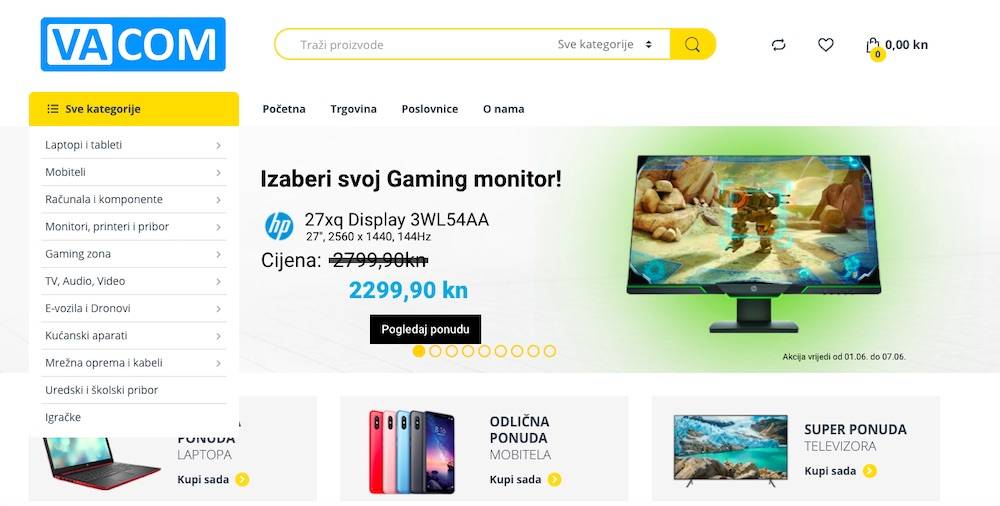Open the Poslovnice menu item
Image resolution: width=1000 pixels, height=506 pixels.
point(430,109)
